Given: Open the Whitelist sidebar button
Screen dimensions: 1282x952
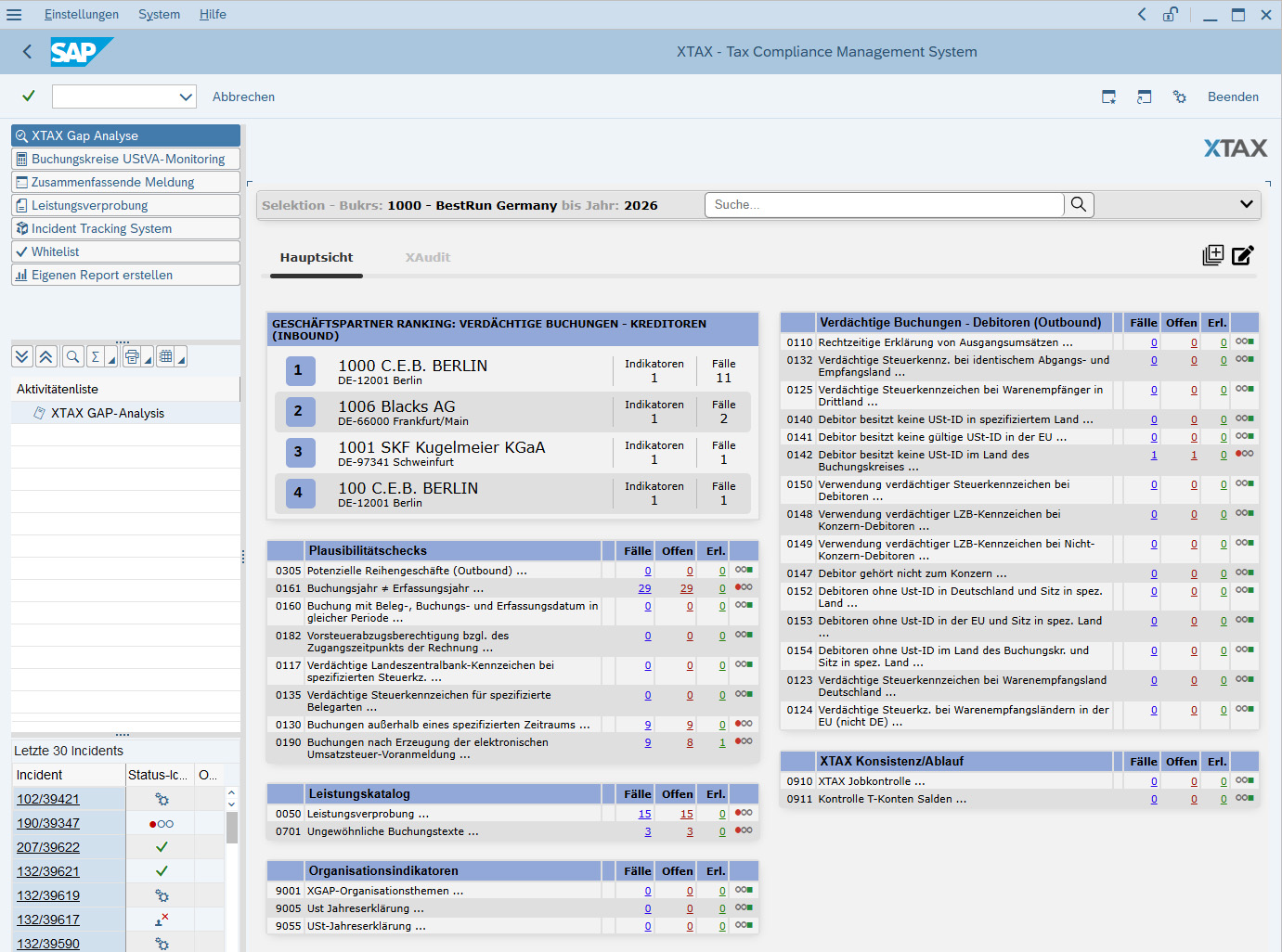Looking at the screenshot, I should (x=125, y=251).
